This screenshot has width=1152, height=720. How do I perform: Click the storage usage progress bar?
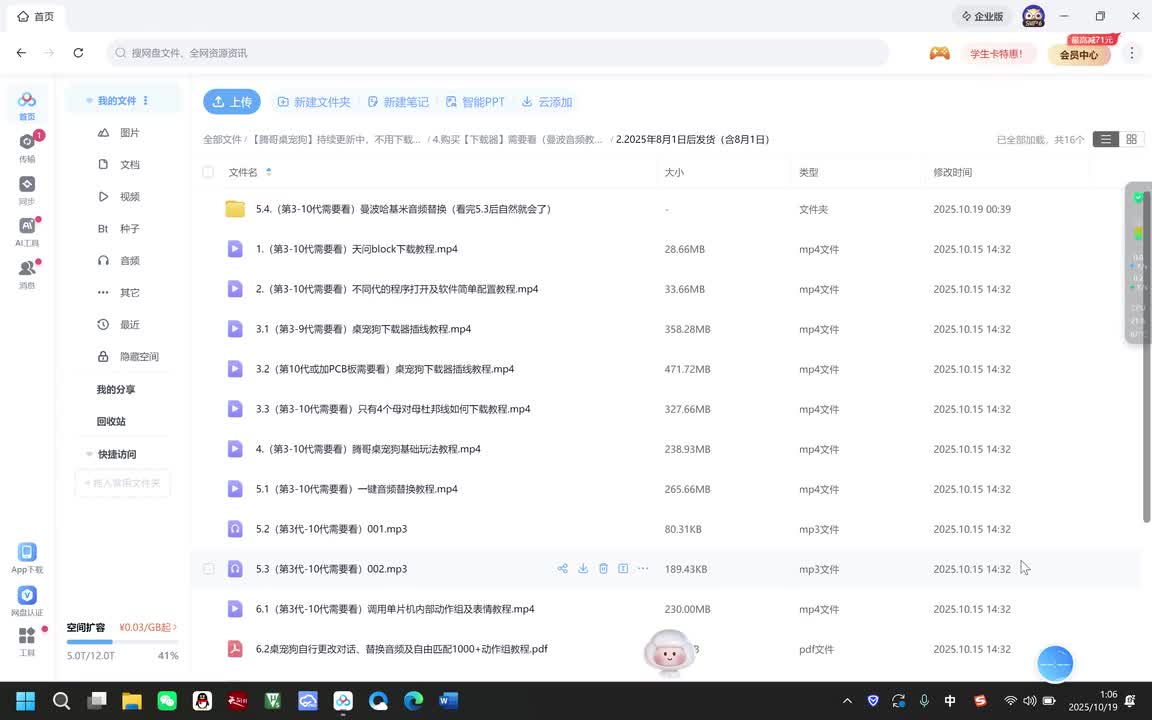[122, 642]
